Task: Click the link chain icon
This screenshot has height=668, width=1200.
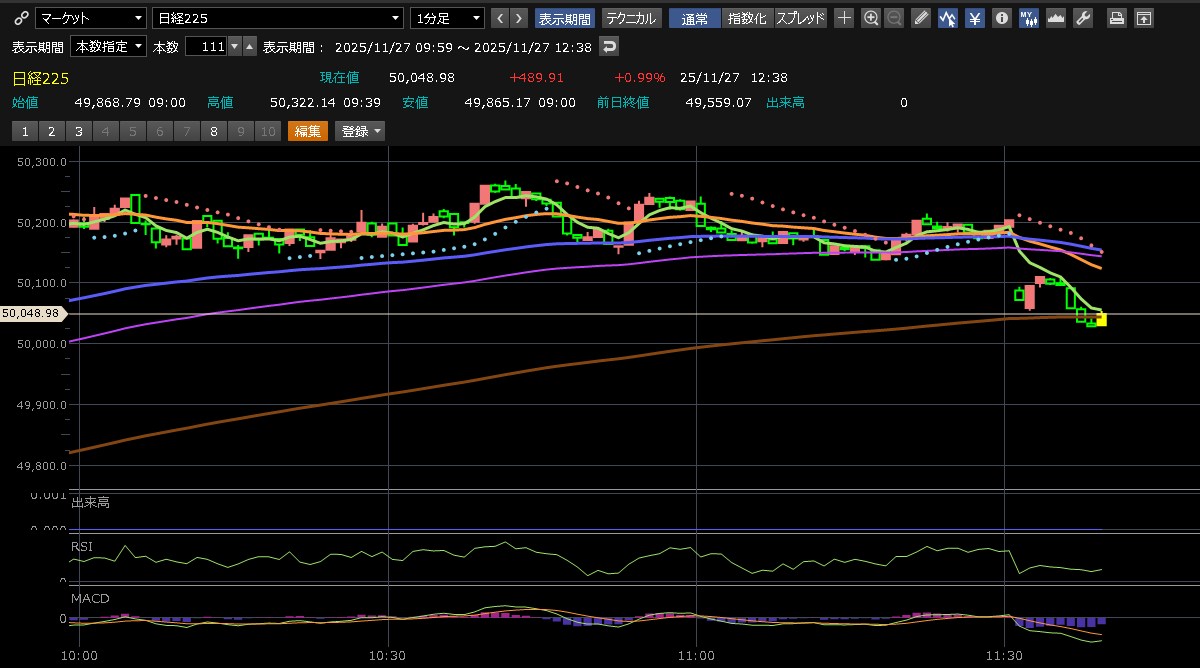Action: [21, 18]
